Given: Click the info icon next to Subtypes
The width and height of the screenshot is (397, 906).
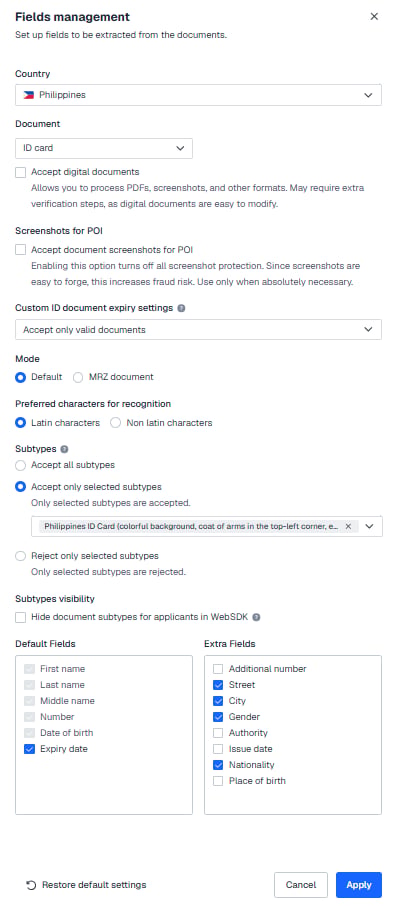Looking at the screenshot, I should point(64,449).
